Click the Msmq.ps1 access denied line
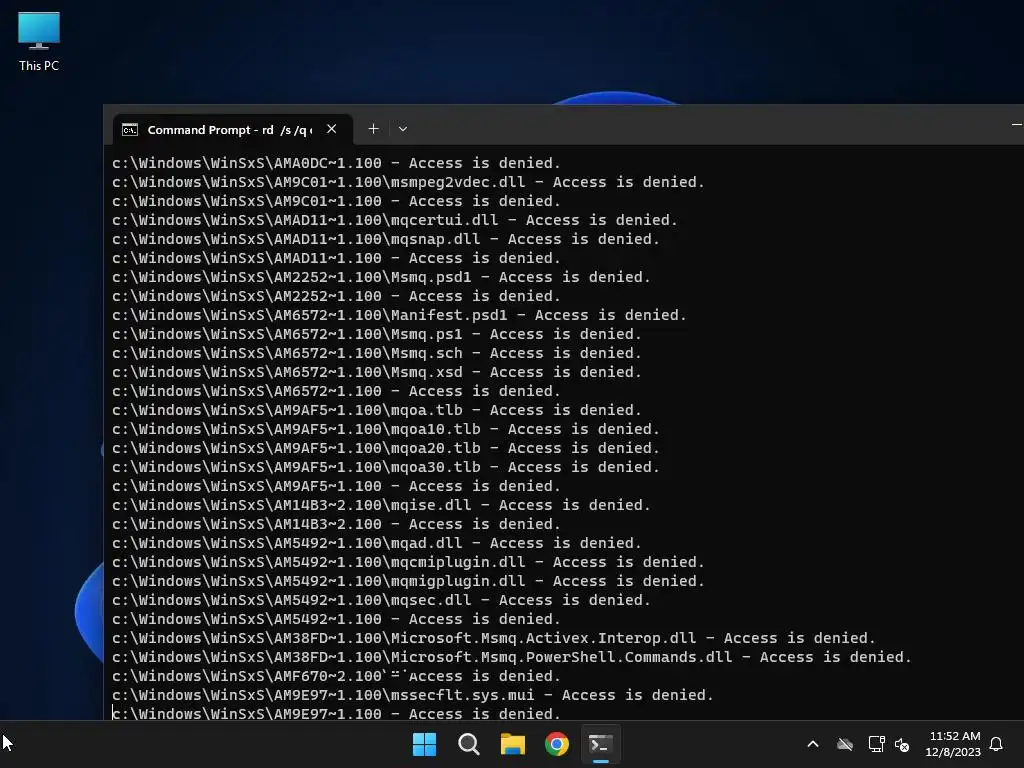The image size is (1024, 768). pos(377,334)
